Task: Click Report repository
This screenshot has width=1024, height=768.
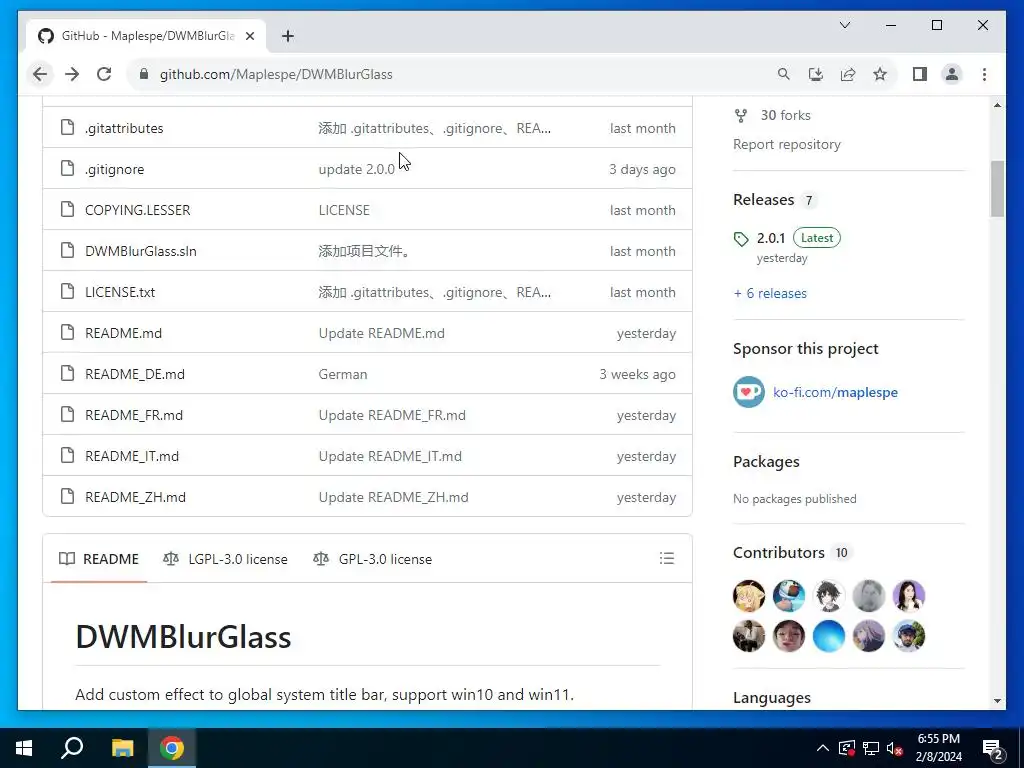Action: point(787,144)
